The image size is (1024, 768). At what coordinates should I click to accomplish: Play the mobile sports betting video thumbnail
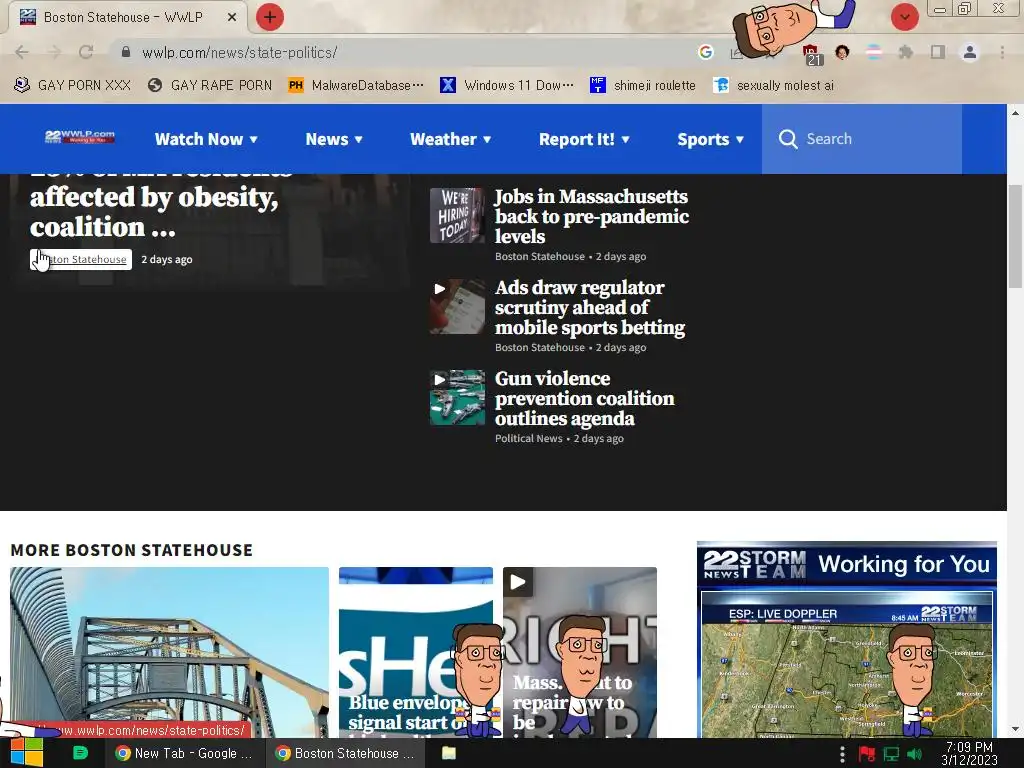pyautogui.click(x=457, y=307)
